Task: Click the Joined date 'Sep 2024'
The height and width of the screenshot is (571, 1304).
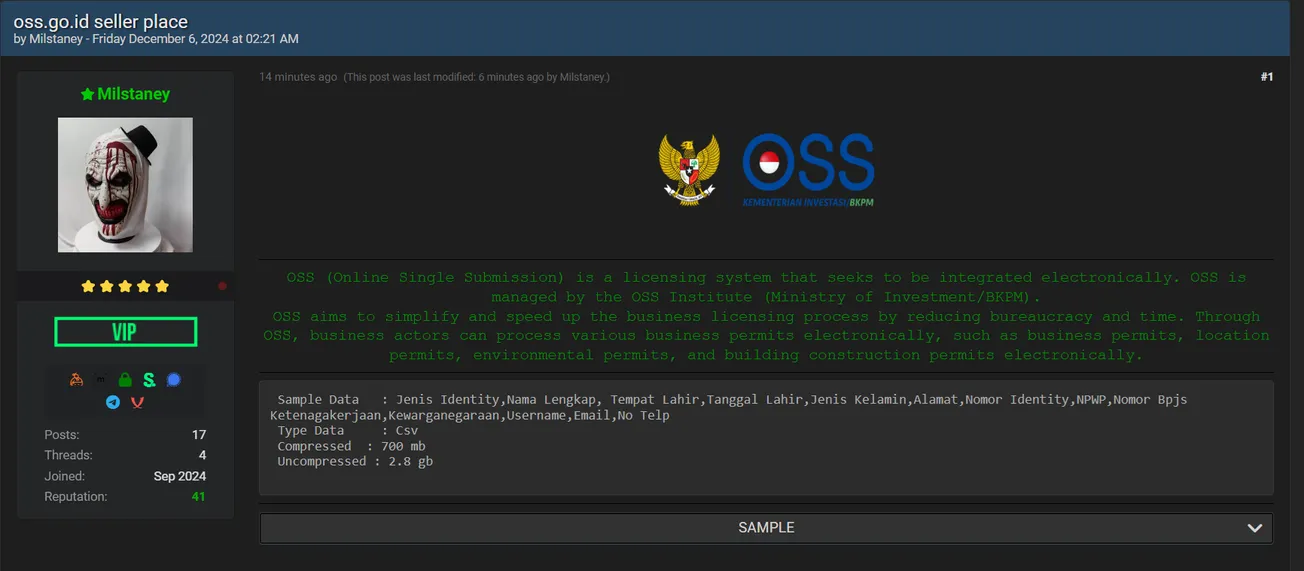Action: [180, 476]
